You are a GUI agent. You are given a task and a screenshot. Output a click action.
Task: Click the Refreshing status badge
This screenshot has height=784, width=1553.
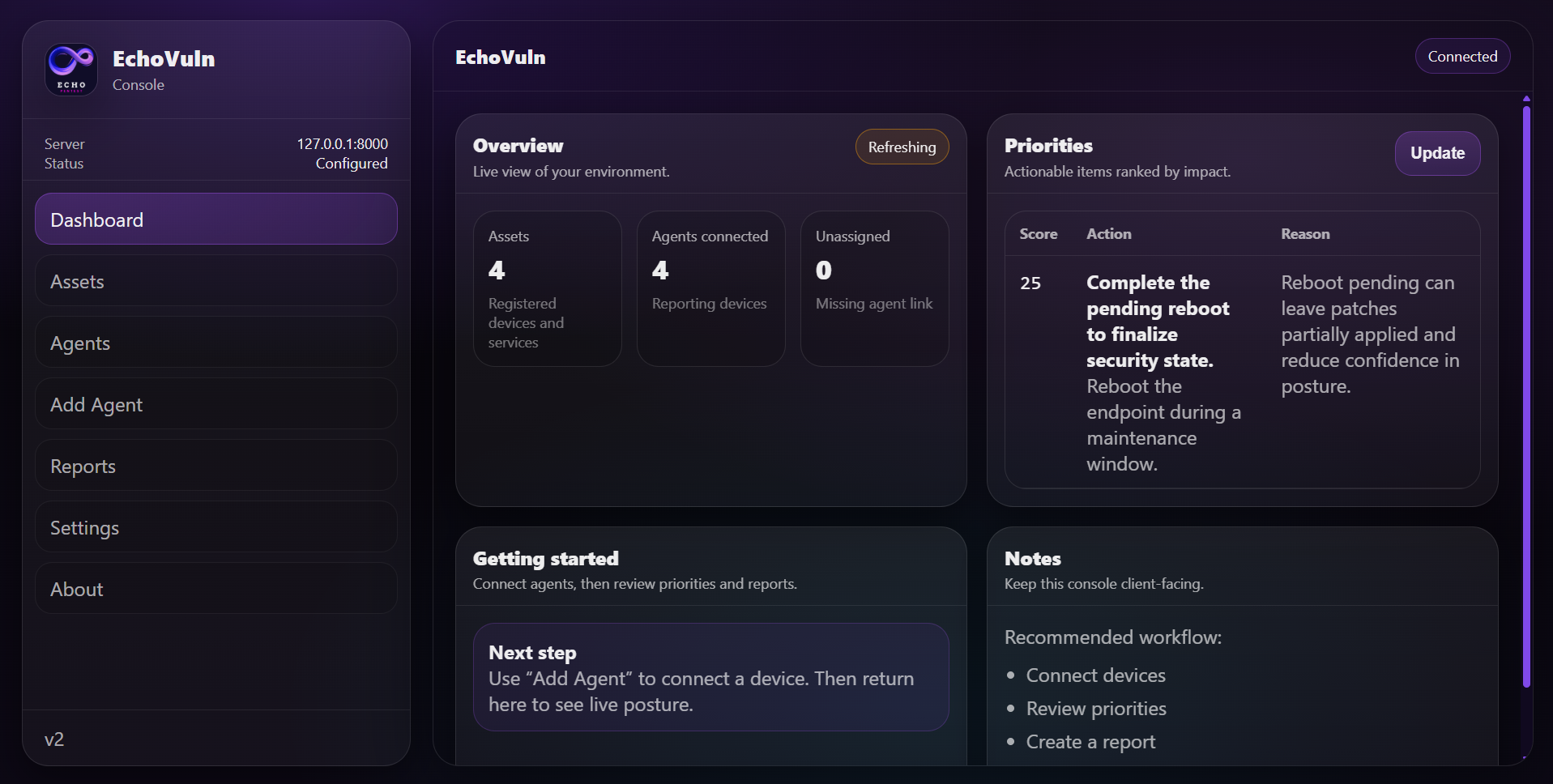pos(902,147)
